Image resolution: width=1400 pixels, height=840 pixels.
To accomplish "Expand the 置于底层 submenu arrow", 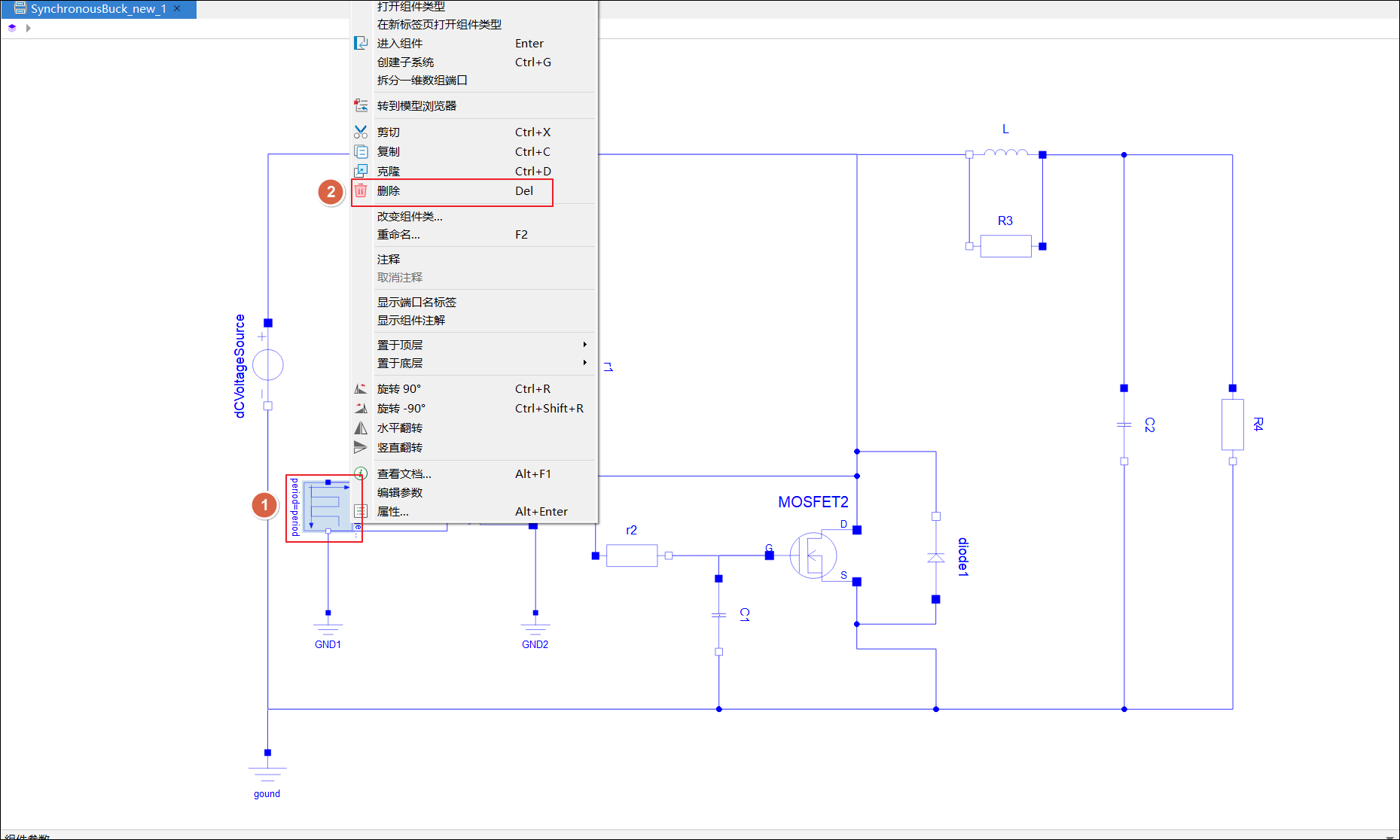I will 584,363.
